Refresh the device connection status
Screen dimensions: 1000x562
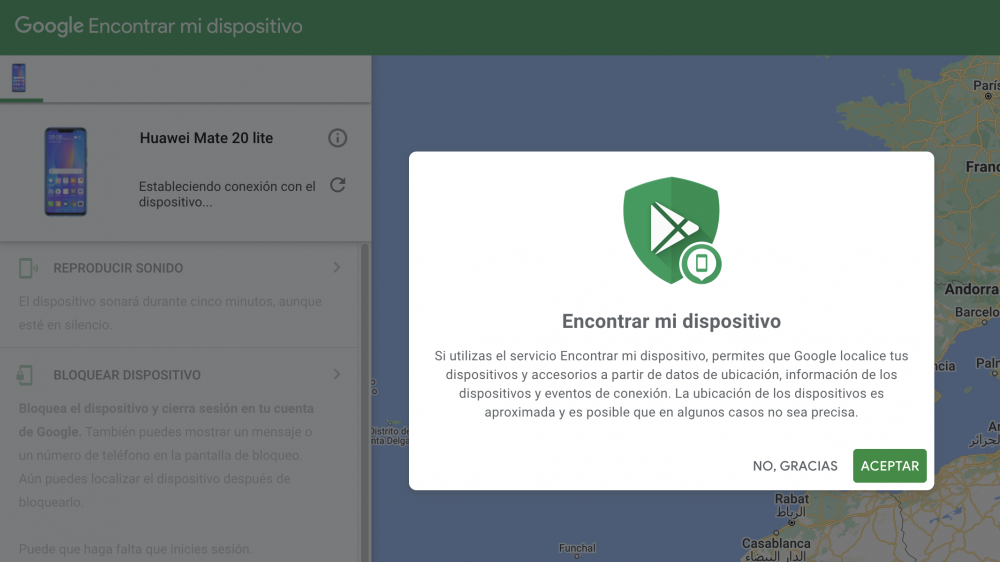[x=337, y=185]
